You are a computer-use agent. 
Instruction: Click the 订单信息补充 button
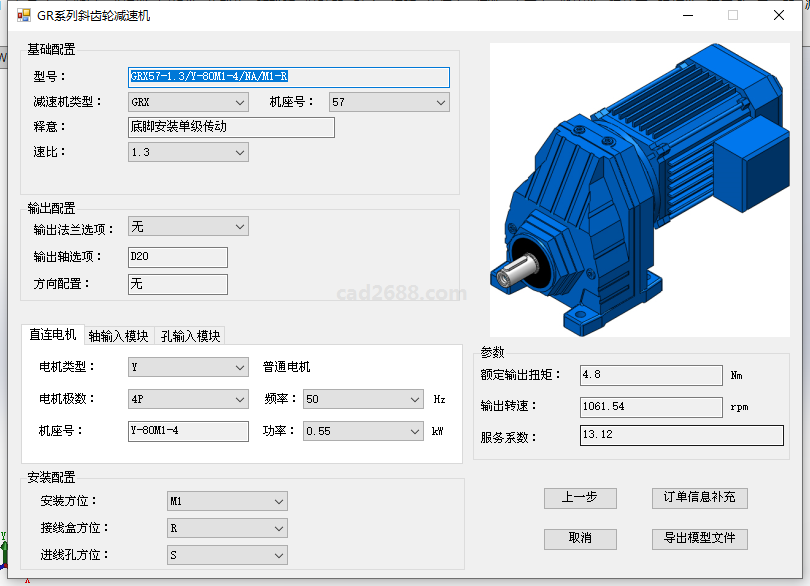pos(699,498)
